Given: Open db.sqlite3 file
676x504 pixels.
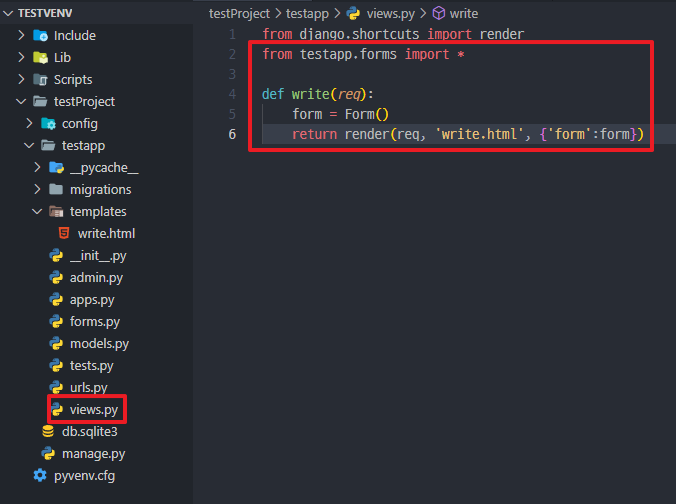Looking at the screenshot, I should point(90,431).
